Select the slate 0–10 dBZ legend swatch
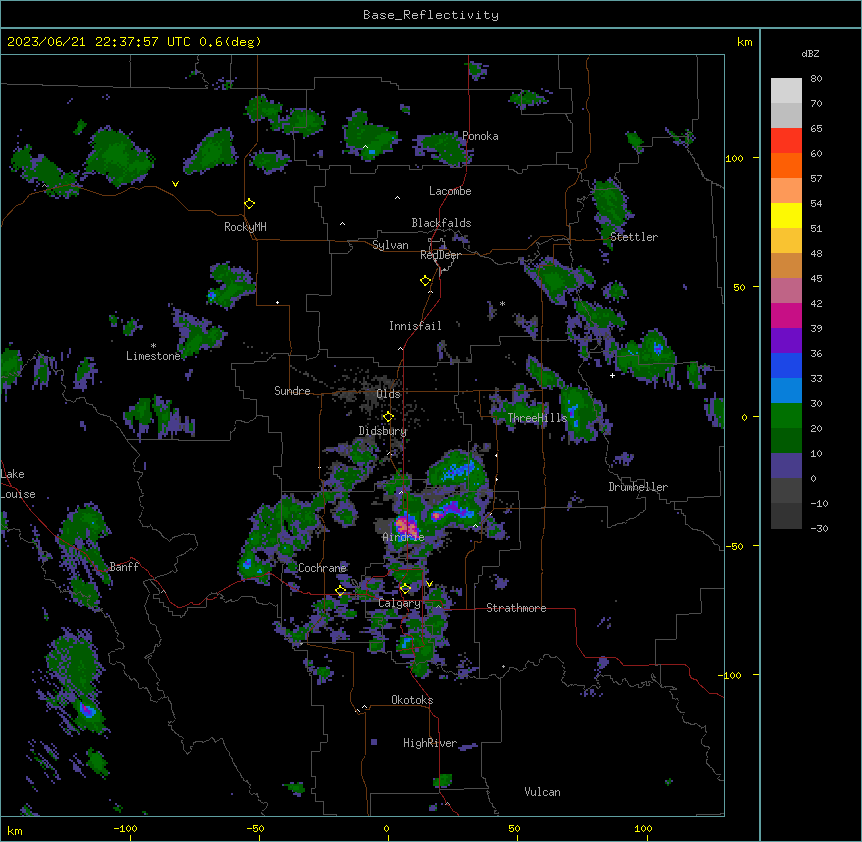Image resolution: width=862 pixels, height=842 pixels. click(x=786, y=466)
